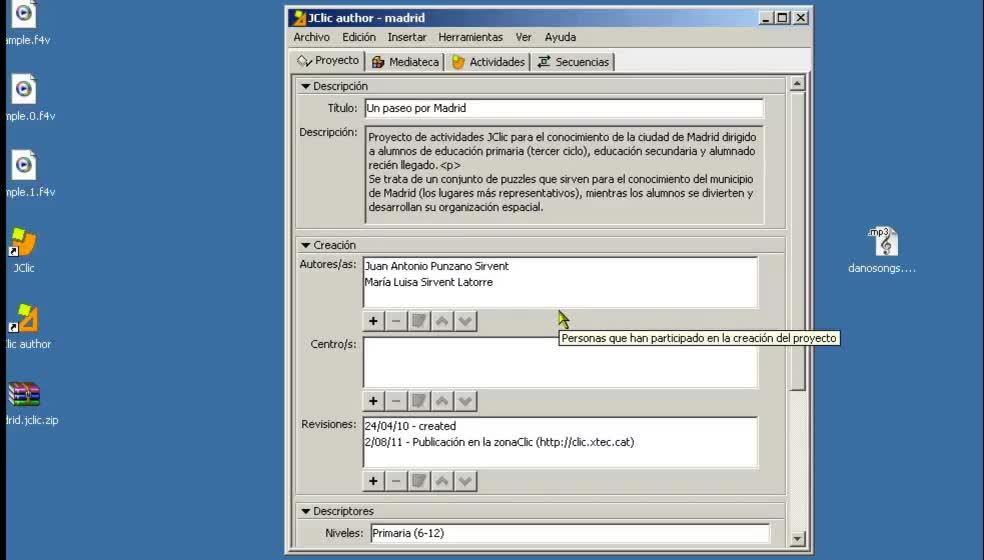Edit selected author entry

pyautogui.click(x=419, y=321)
